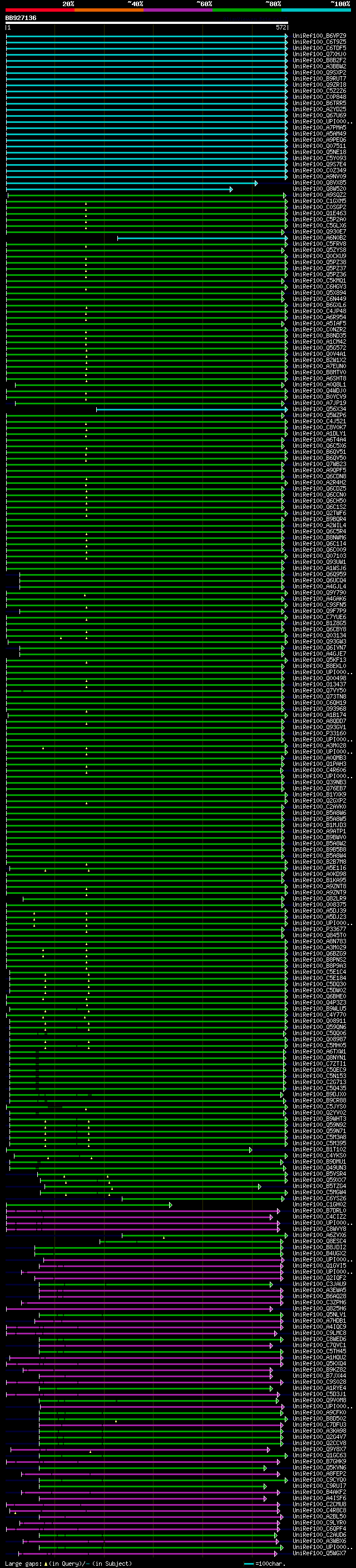Open hit UniRef100_C6T9Z5
Screen dimensions: 356x1568
pos(319,42)
